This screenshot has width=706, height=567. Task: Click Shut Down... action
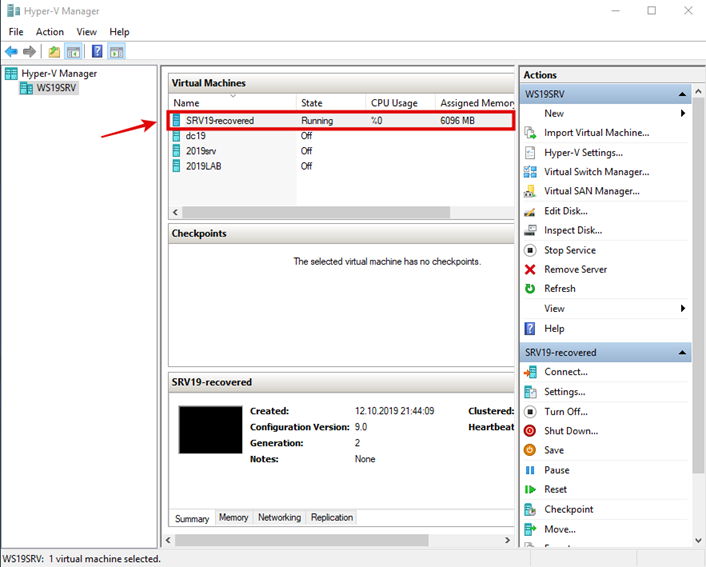tap(571, 431)
